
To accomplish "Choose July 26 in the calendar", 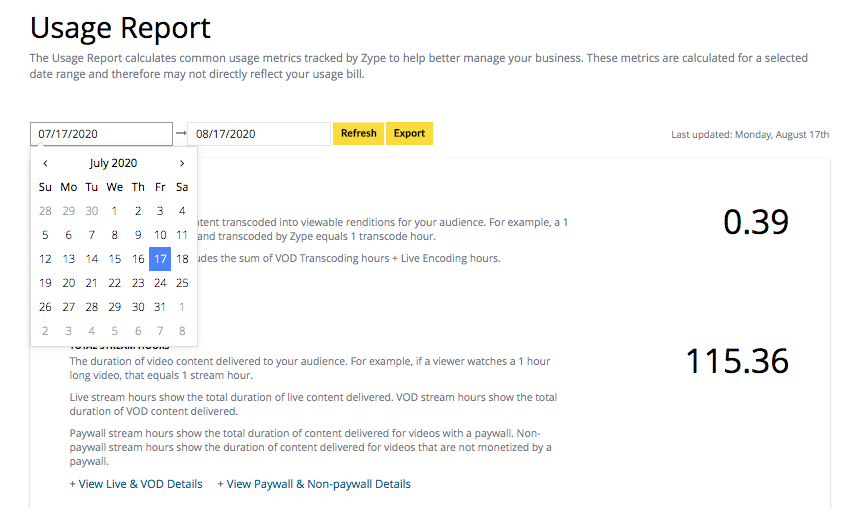I will coord(45,307).
